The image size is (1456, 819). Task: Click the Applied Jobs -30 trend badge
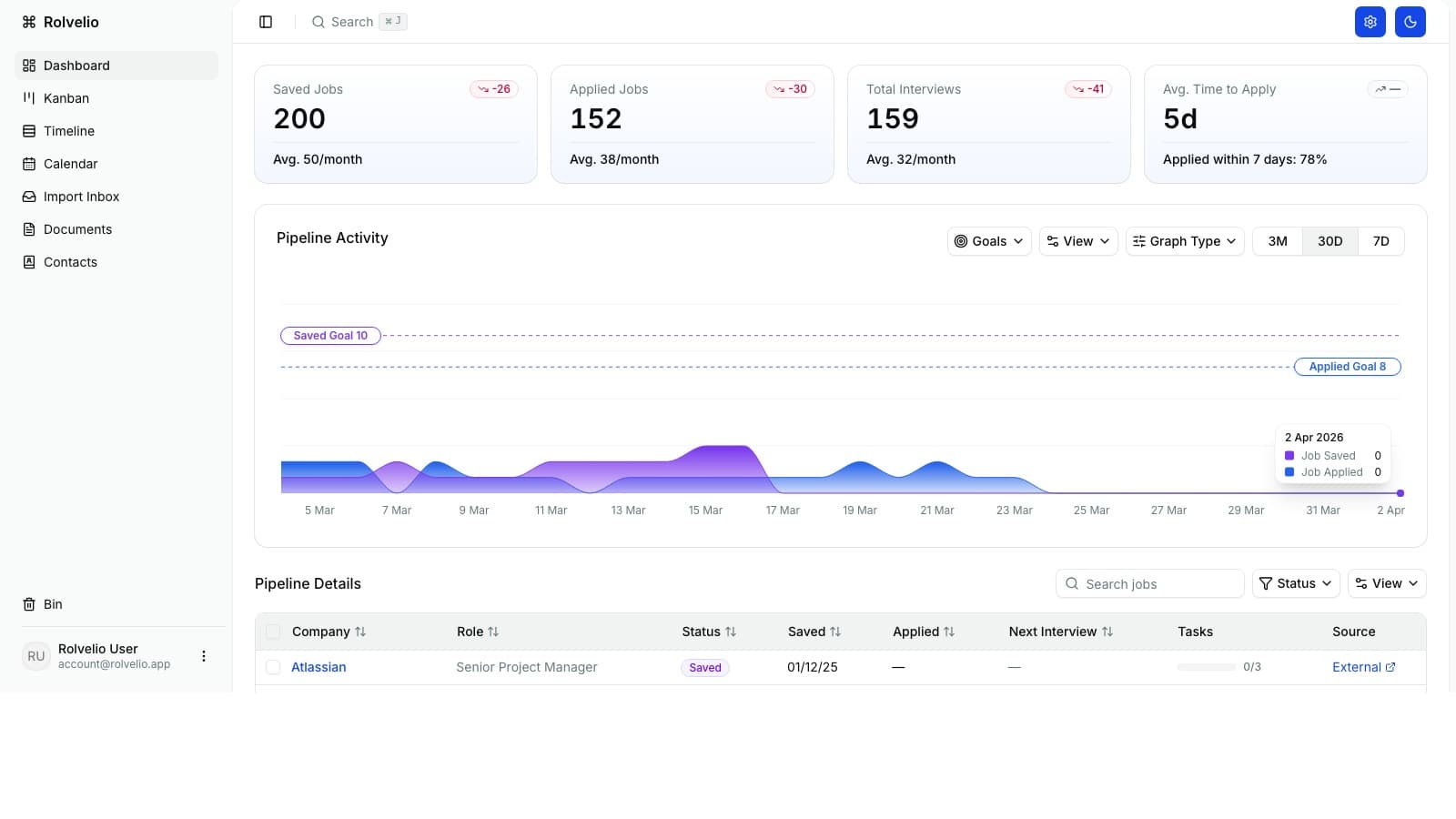coord(790,89)
